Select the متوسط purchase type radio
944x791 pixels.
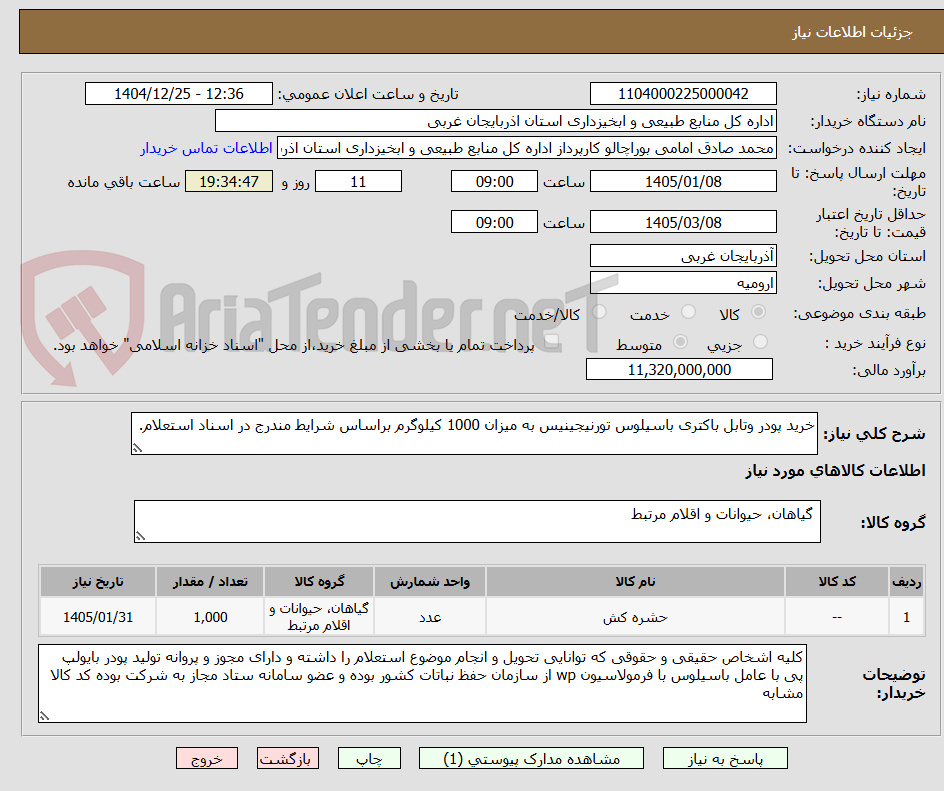pyautogui.click(x=680, y=342)
